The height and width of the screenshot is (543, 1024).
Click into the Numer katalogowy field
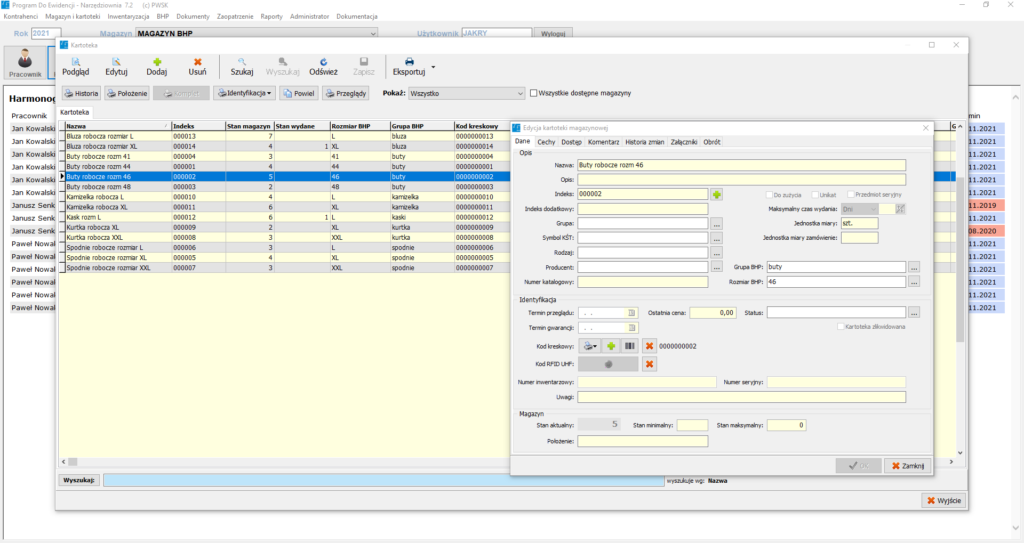642,282
